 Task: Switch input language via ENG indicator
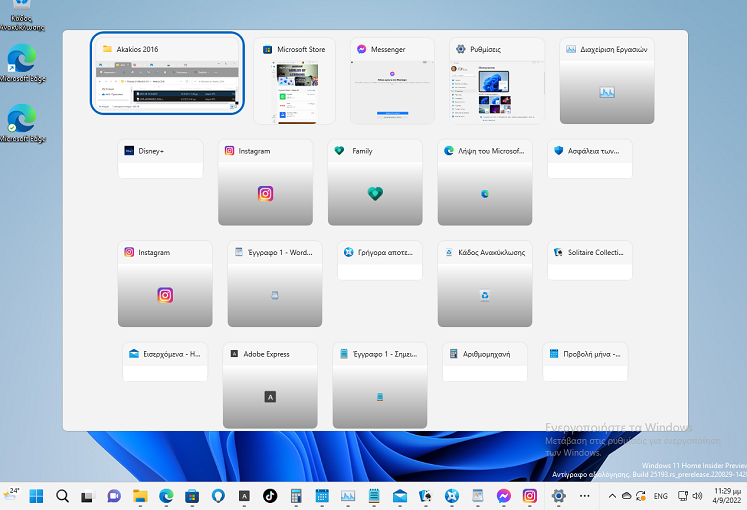(x=660, y=496)
